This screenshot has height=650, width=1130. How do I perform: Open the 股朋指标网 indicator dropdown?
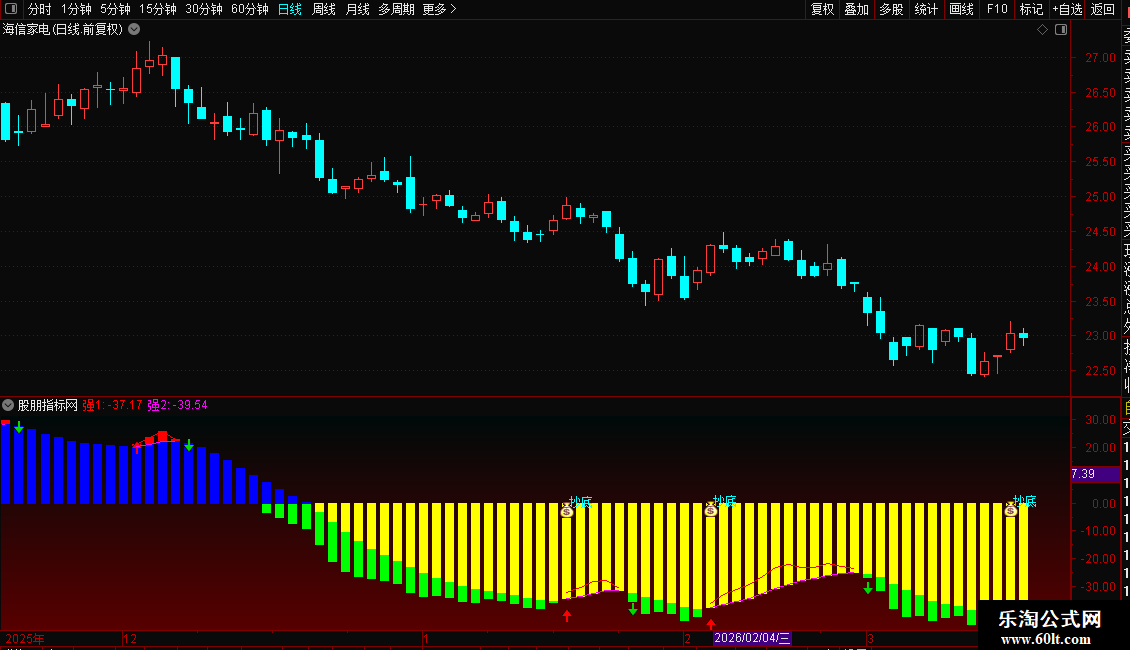(x=8, y=405)
